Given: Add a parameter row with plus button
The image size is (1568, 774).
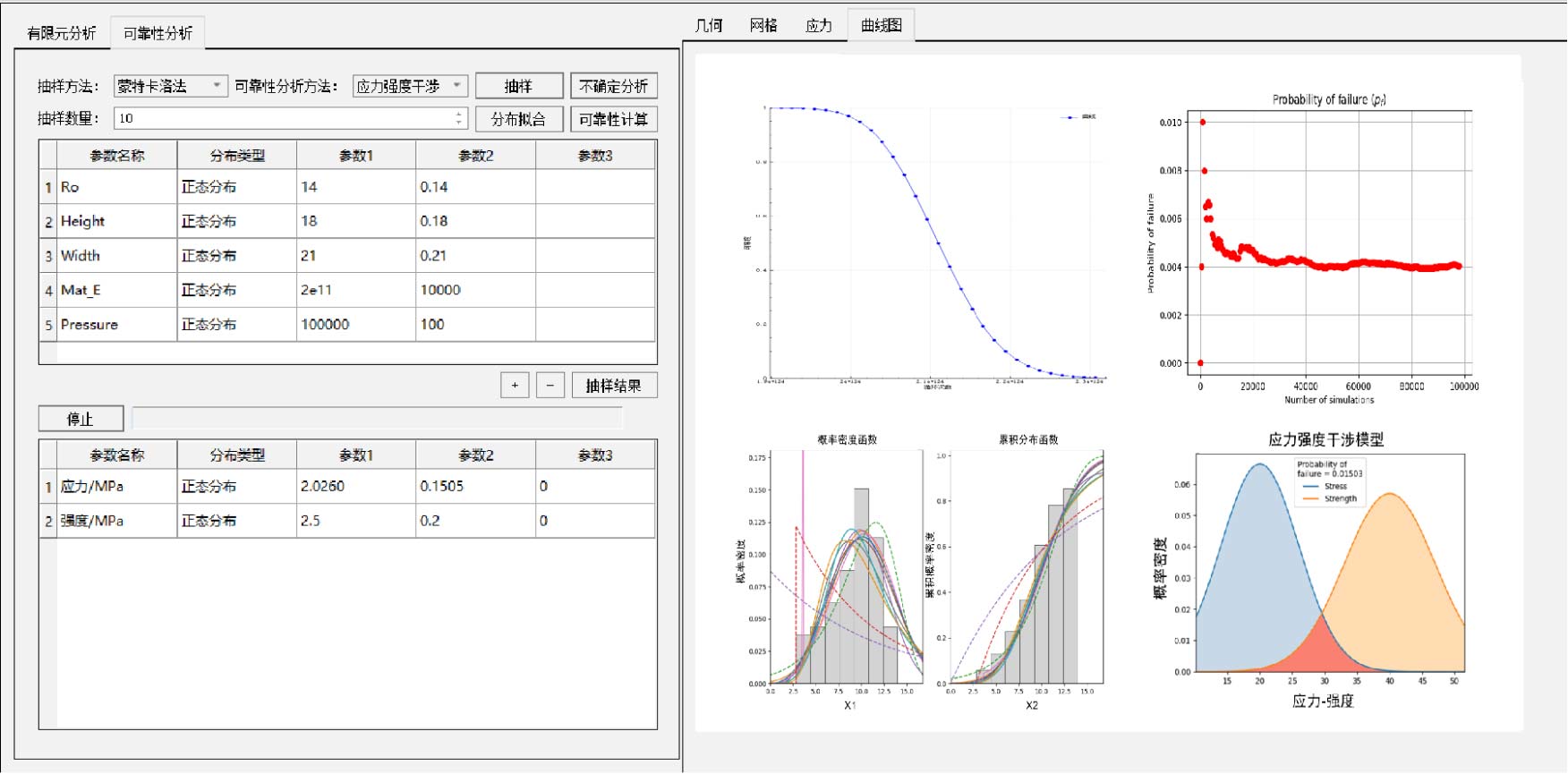Looking at the screenshot, I should tap(515, 386).
